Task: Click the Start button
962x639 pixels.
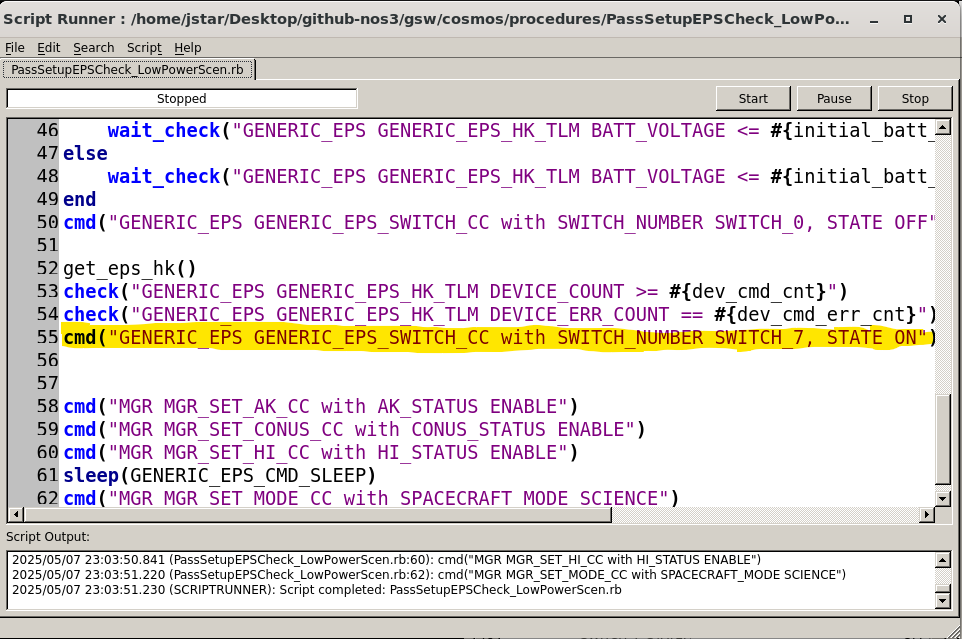Action: click(x=753, y=98)
